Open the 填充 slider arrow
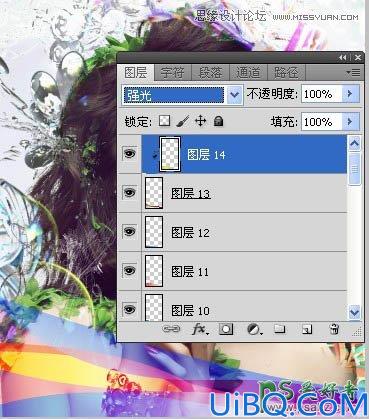Viewport: 369px width, 419px height. (350, 122)
